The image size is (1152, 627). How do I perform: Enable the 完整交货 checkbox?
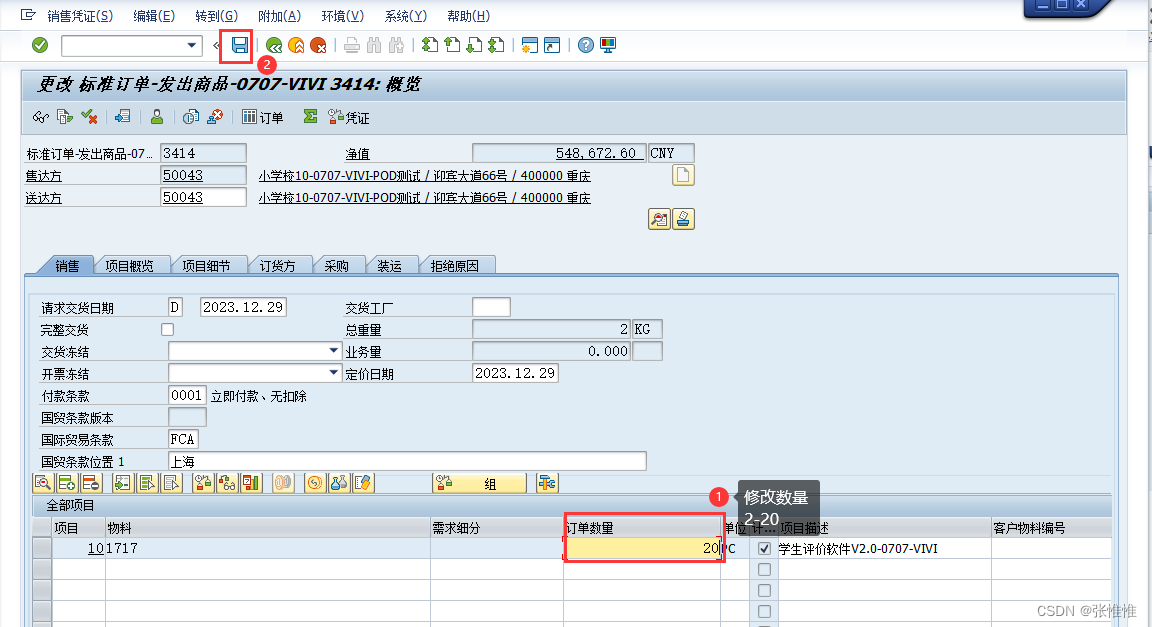click(x=167, y=329)
